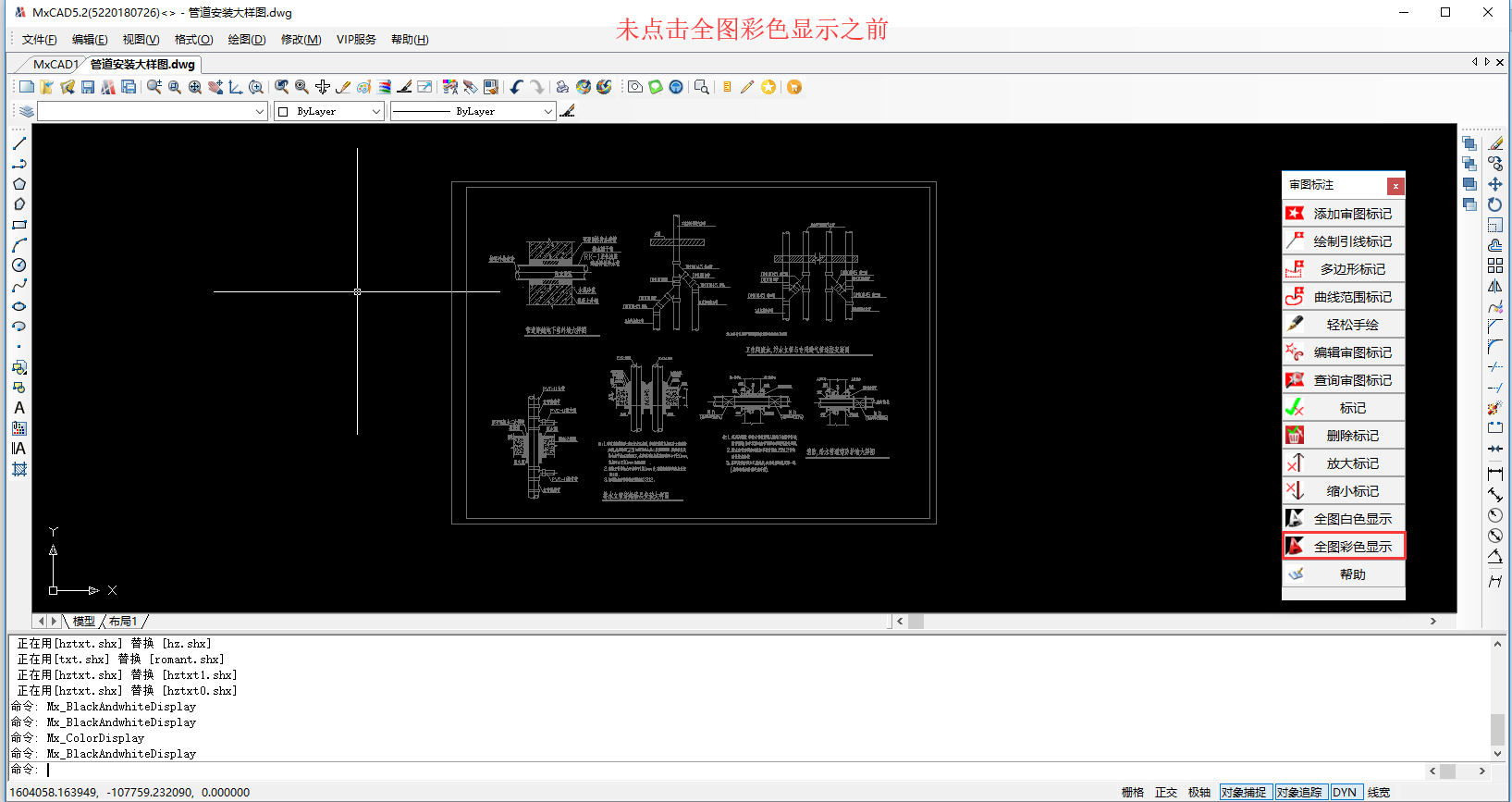Select the Ellipse draw tool
Screen dimensions: 1512x802
coord(19,306)
